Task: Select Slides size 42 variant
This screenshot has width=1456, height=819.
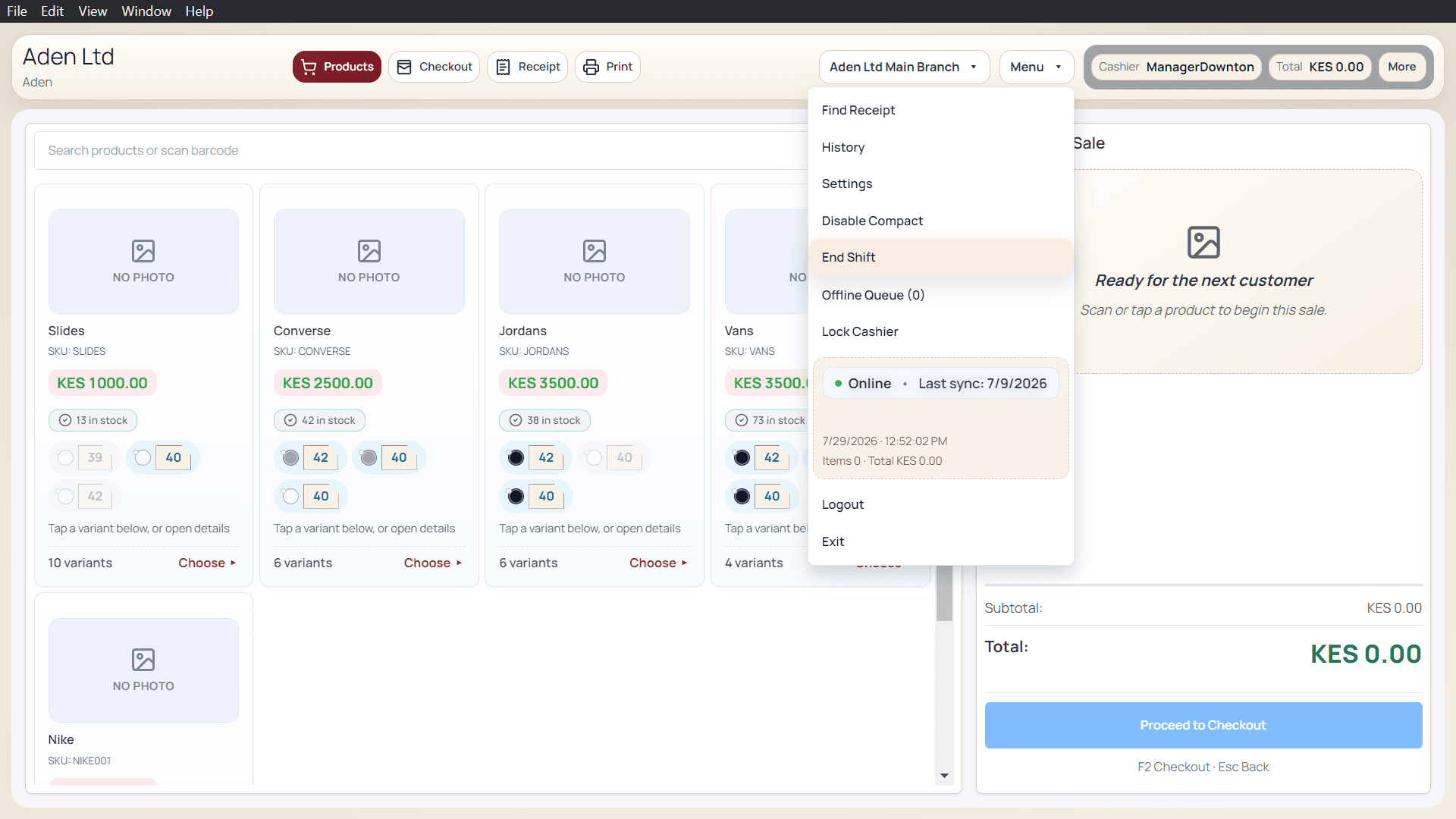Action: click(84, 496)
